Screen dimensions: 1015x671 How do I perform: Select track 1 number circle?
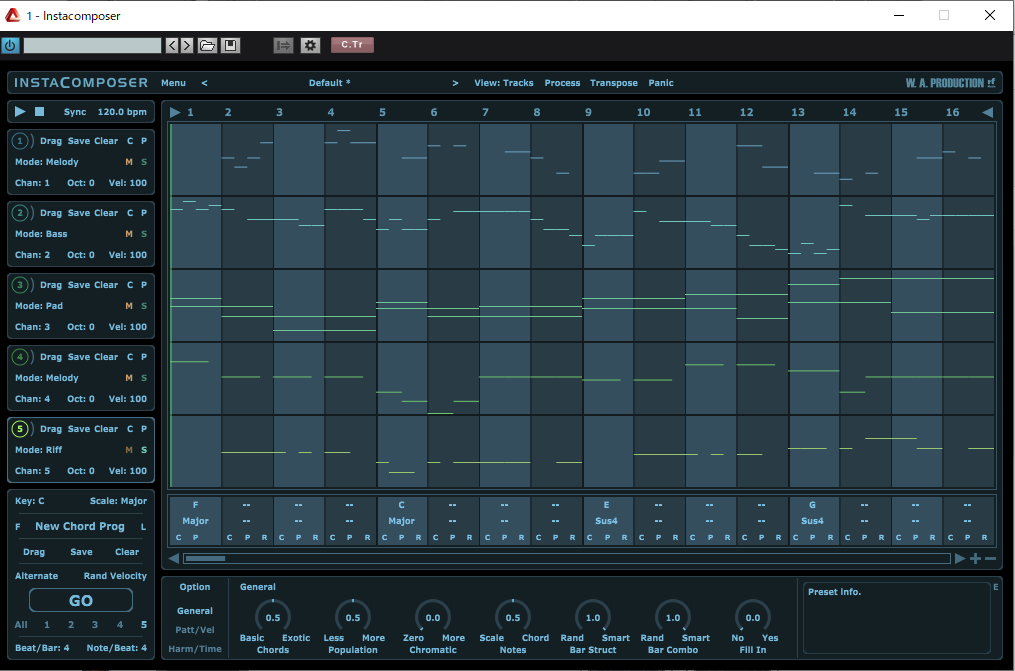point(20,140)
